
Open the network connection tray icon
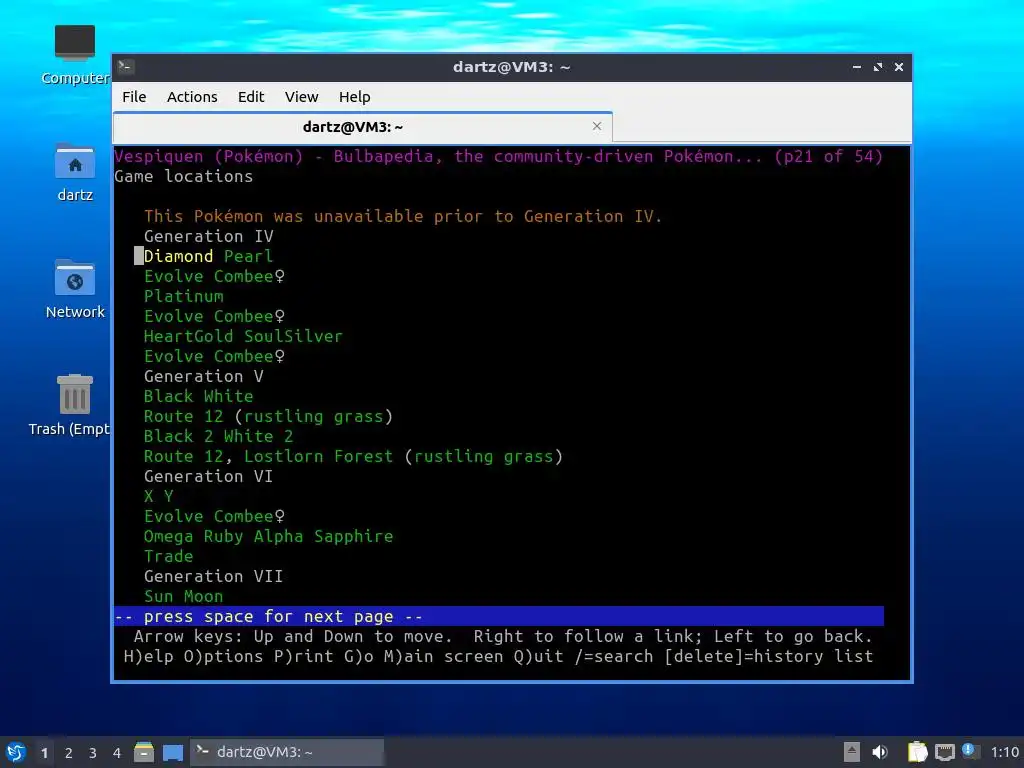[944, 752]
